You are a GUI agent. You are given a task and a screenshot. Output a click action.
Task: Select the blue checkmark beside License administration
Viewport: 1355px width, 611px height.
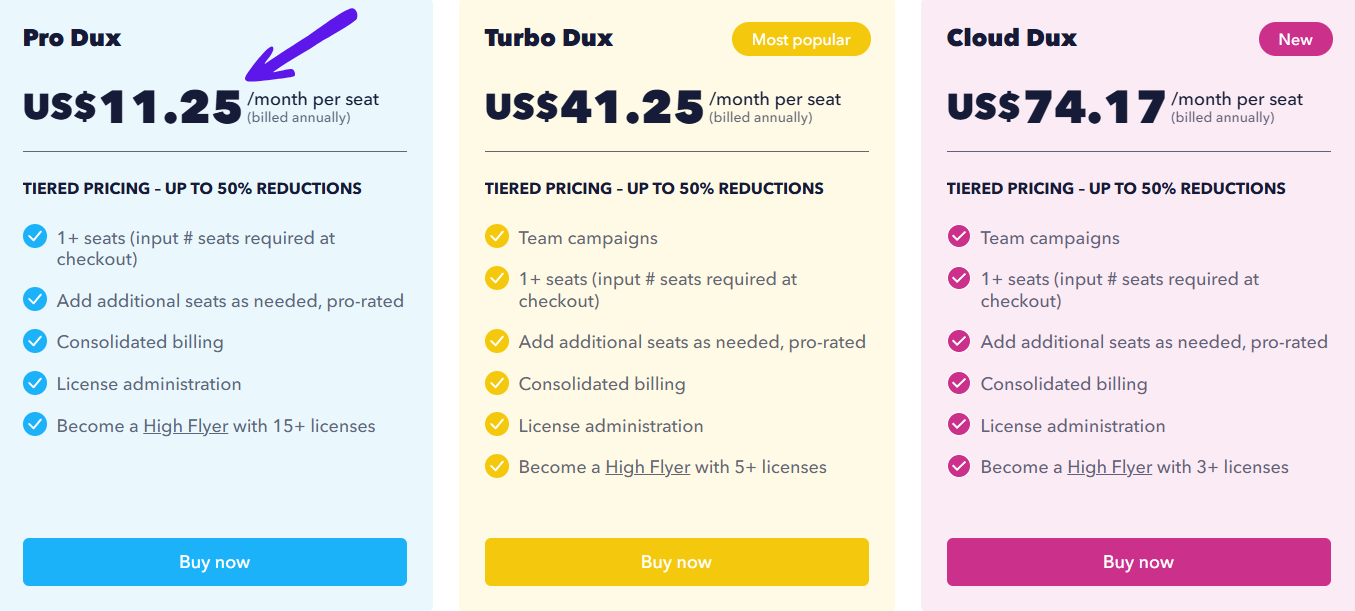tap(34, 384)
